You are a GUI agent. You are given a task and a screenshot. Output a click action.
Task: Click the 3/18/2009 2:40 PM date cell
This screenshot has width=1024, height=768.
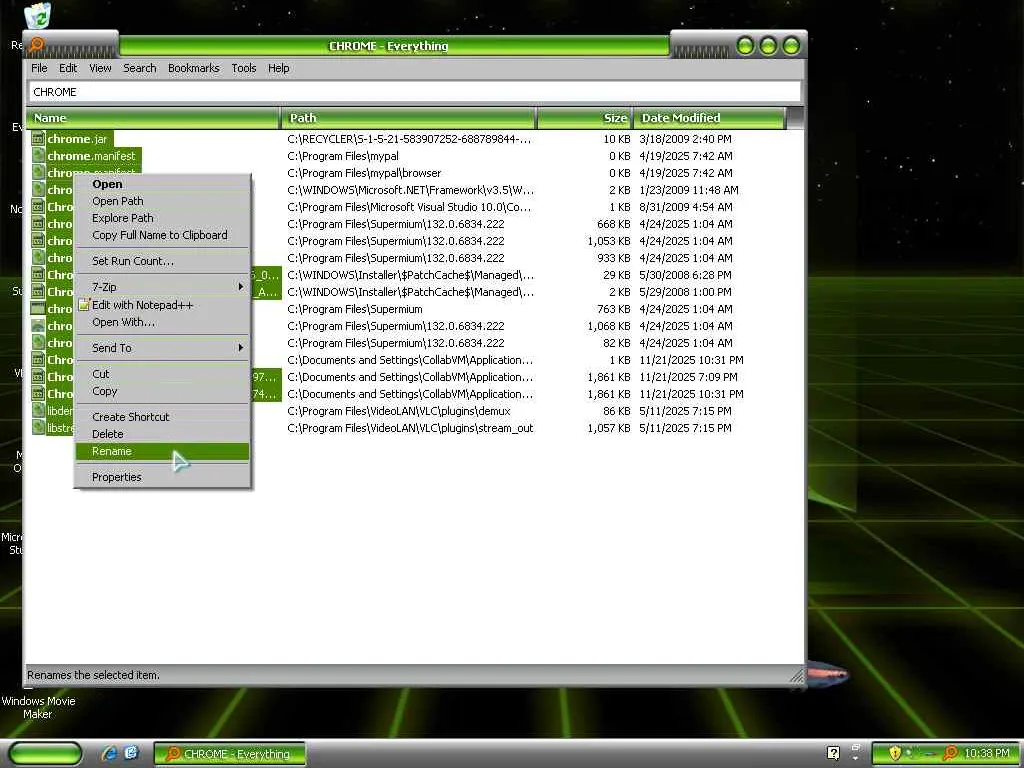(x=685, y=138)
